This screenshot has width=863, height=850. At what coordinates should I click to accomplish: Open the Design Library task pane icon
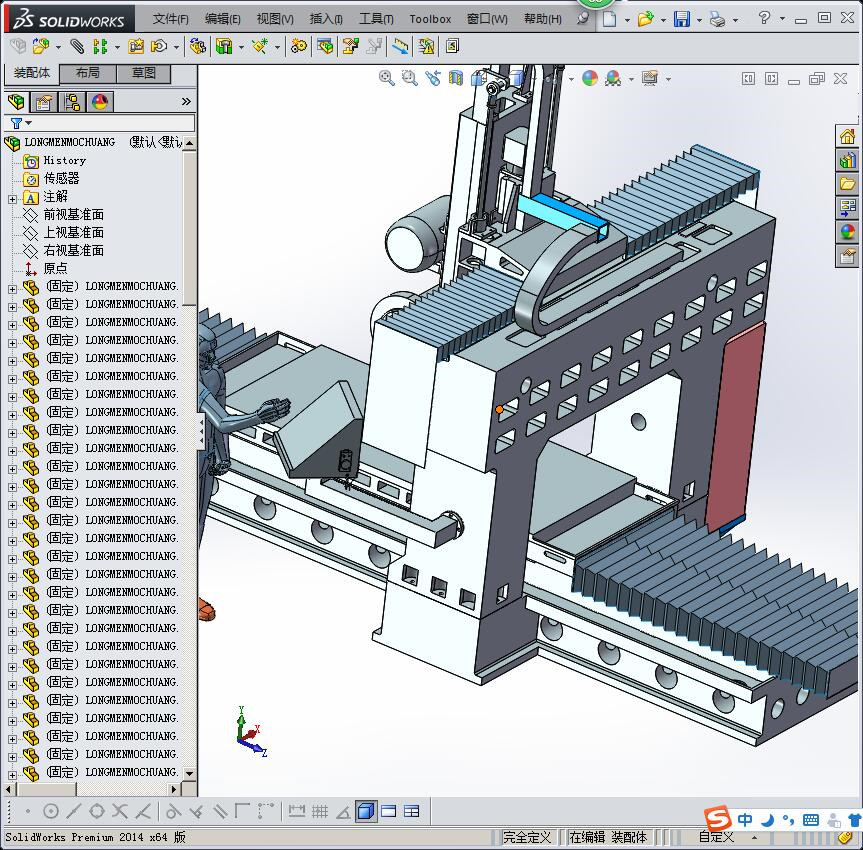click(847, 160)
